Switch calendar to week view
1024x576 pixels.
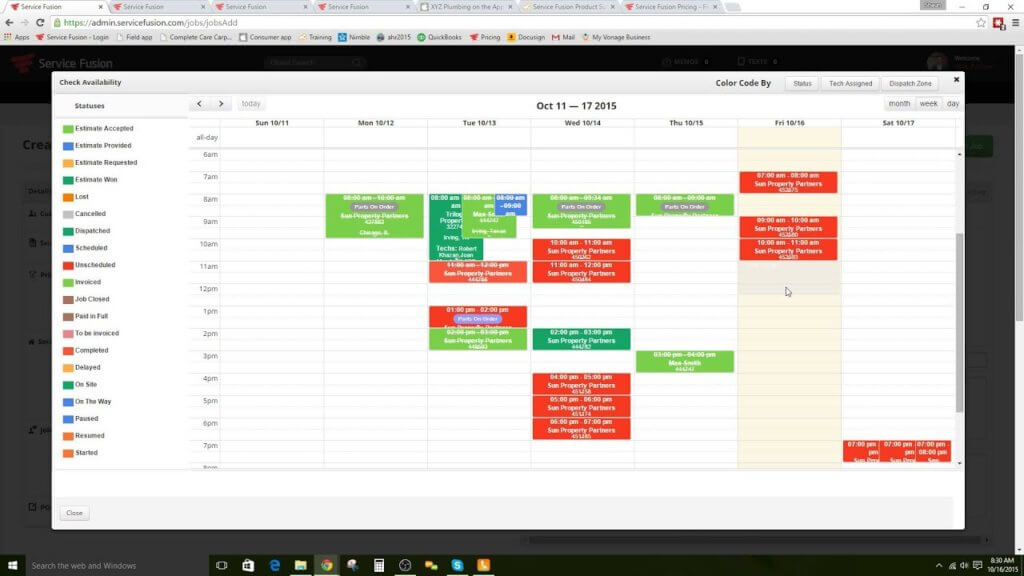928,104
